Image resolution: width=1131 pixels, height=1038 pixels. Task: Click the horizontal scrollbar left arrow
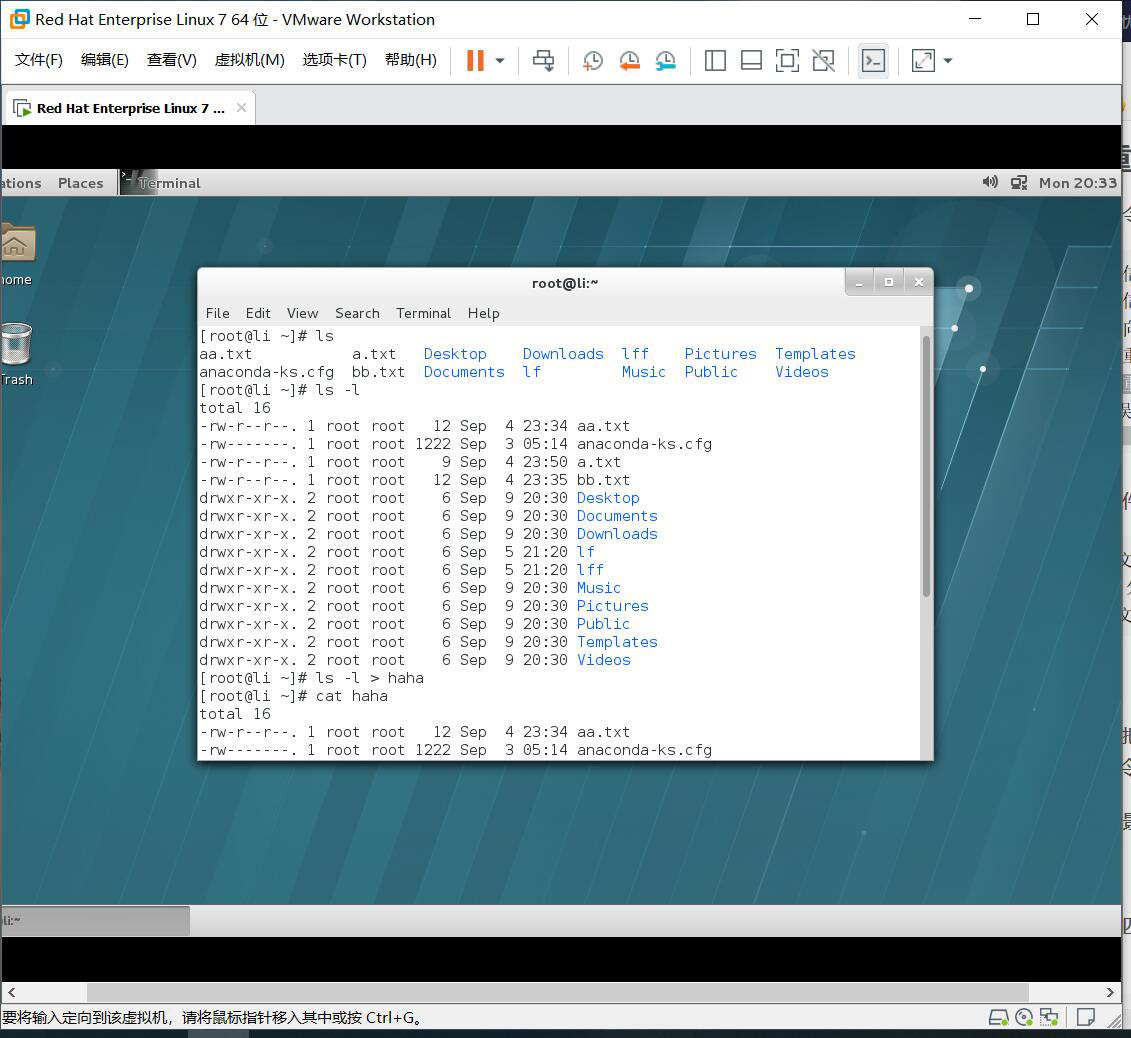(x=12, y=992)
